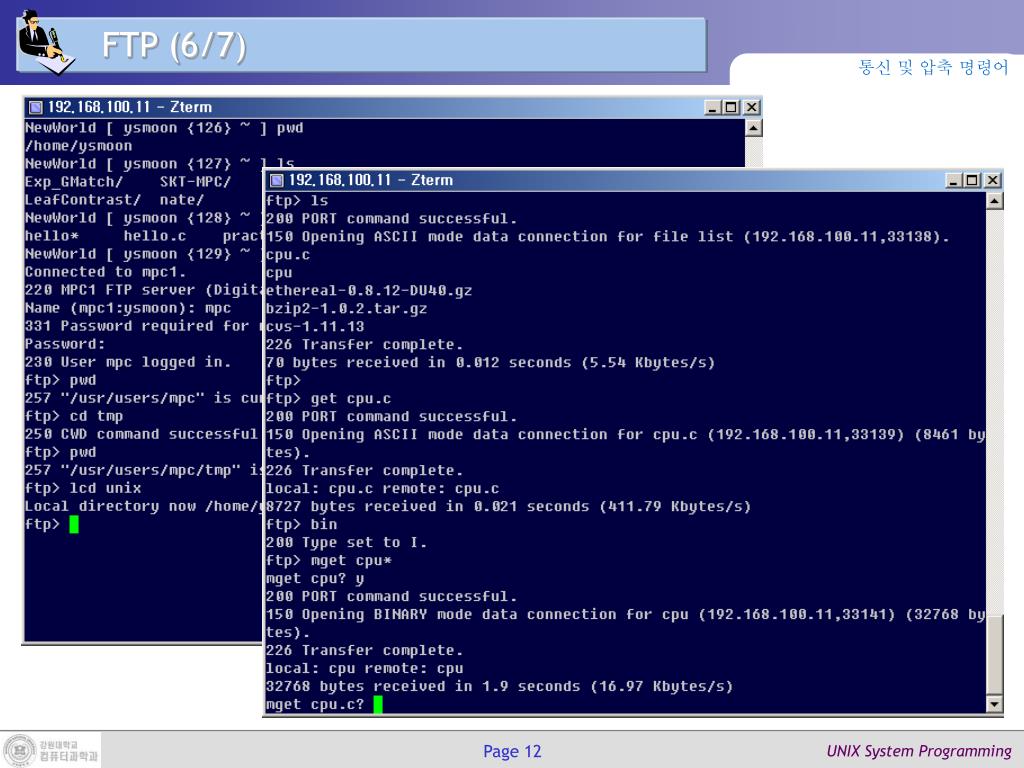Minimize the front Zterm window
1024x768 pixels.
pos(954,180)
